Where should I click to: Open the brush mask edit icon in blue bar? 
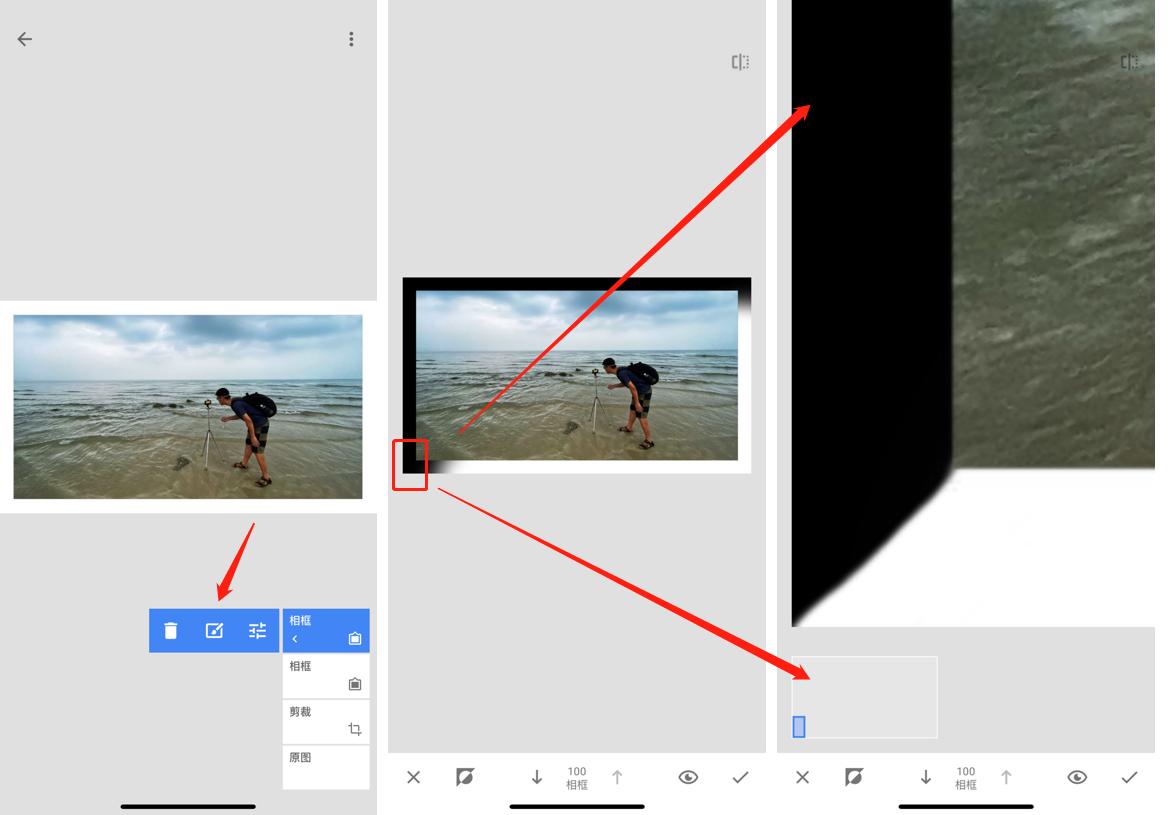215,631
